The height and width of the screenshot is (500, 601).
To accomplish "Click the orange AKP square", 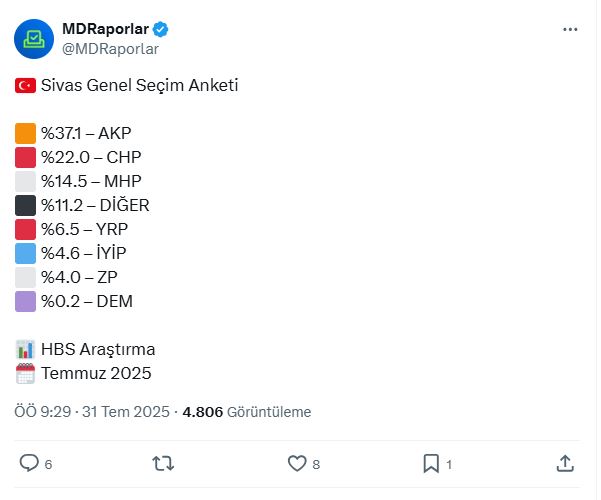I will (x=25, y=133).
